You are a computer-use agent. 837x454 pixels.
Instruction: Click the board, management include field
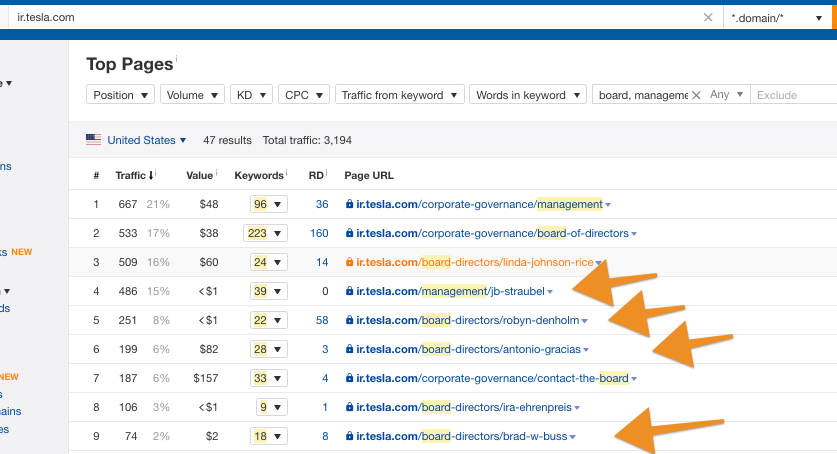(x=643, y=95)
